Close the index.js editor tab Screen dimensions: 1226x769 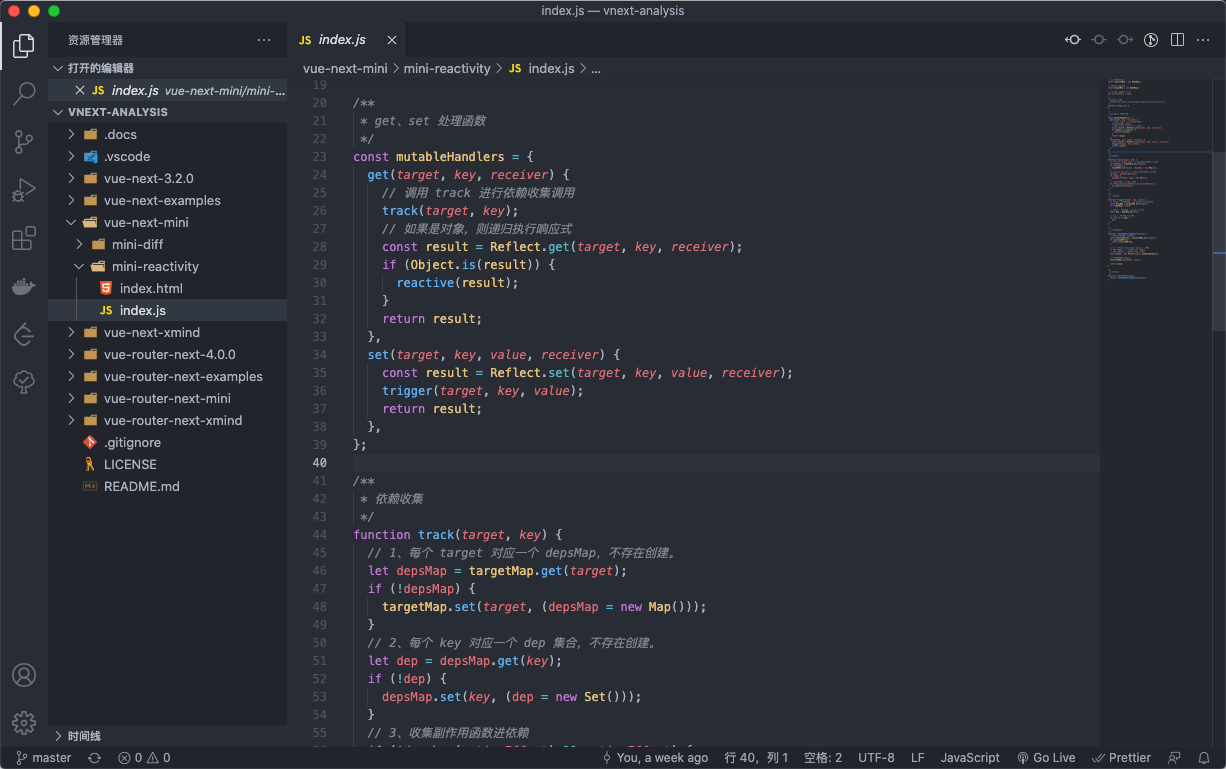pyautogui.click(x=392, y=40)
